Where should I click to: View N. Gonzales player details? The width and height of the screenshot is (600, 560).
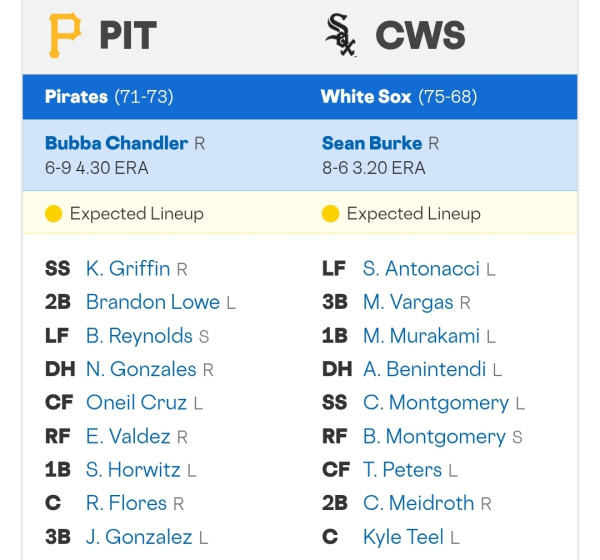point(141,369)
